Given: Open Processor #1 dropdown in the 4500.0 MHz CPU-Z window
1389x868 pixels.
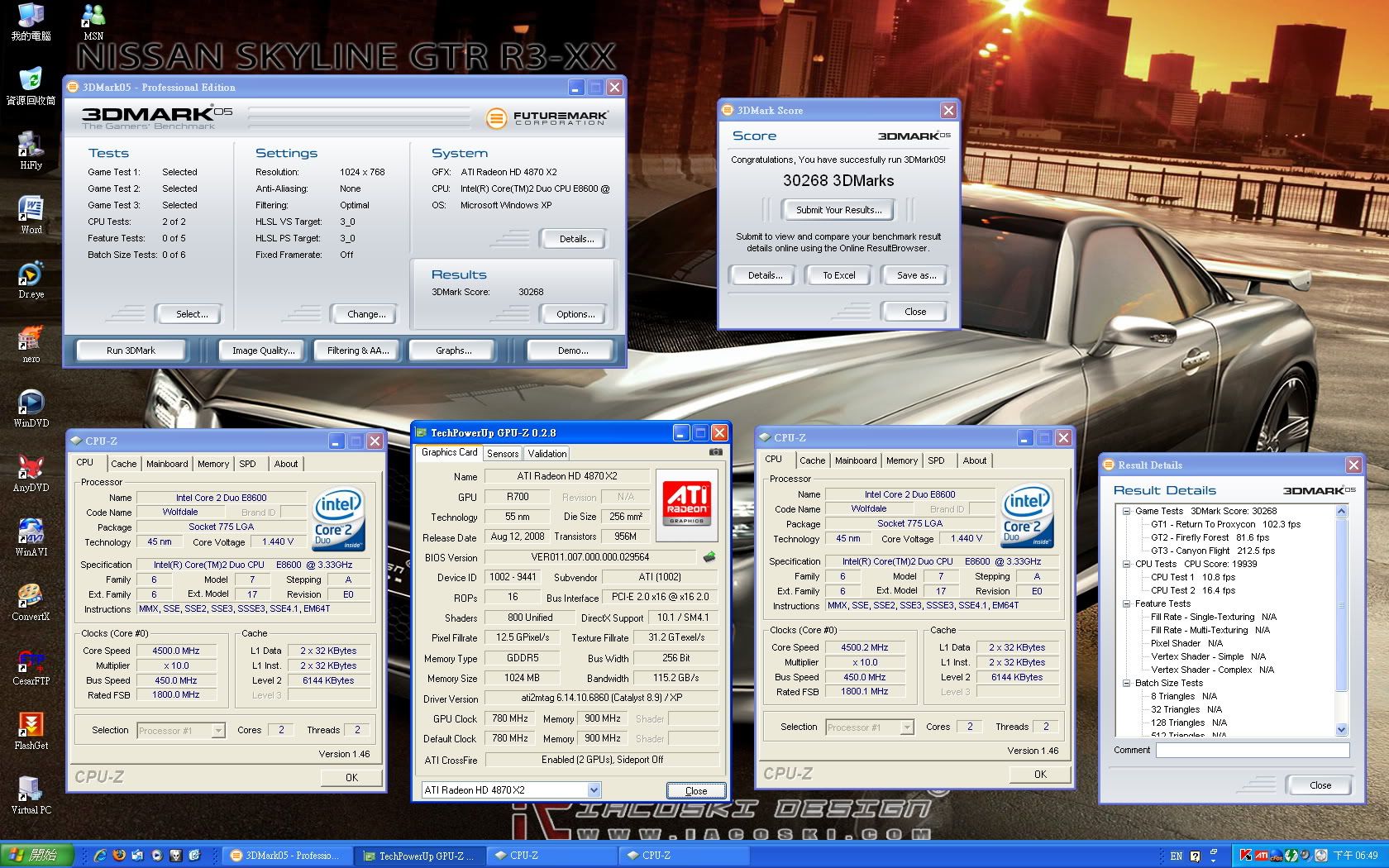Looking at the screenshot, I should coord(218,730).
